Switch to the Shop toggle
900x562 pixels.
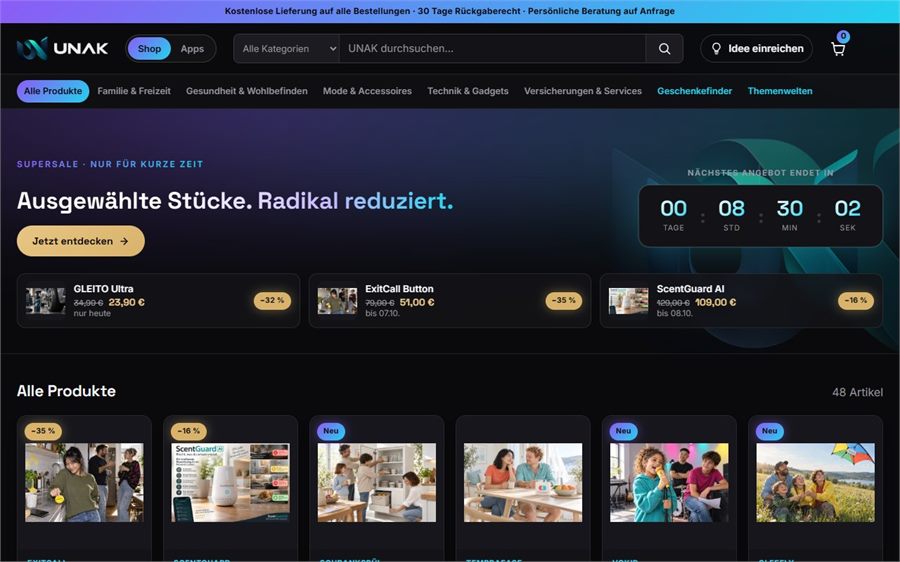pyautogui.click(x=149, y=49)
